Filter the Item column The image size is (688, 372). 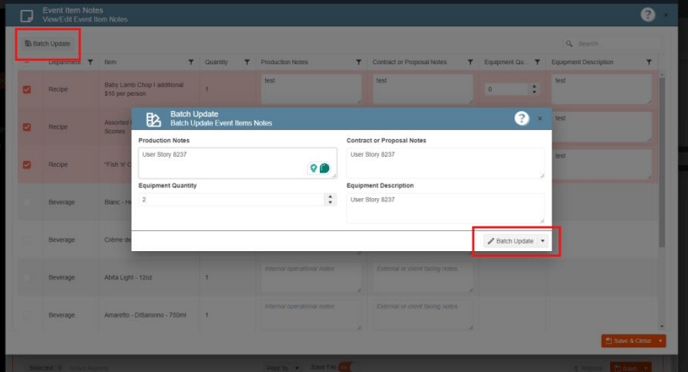[x=191, y=62]
